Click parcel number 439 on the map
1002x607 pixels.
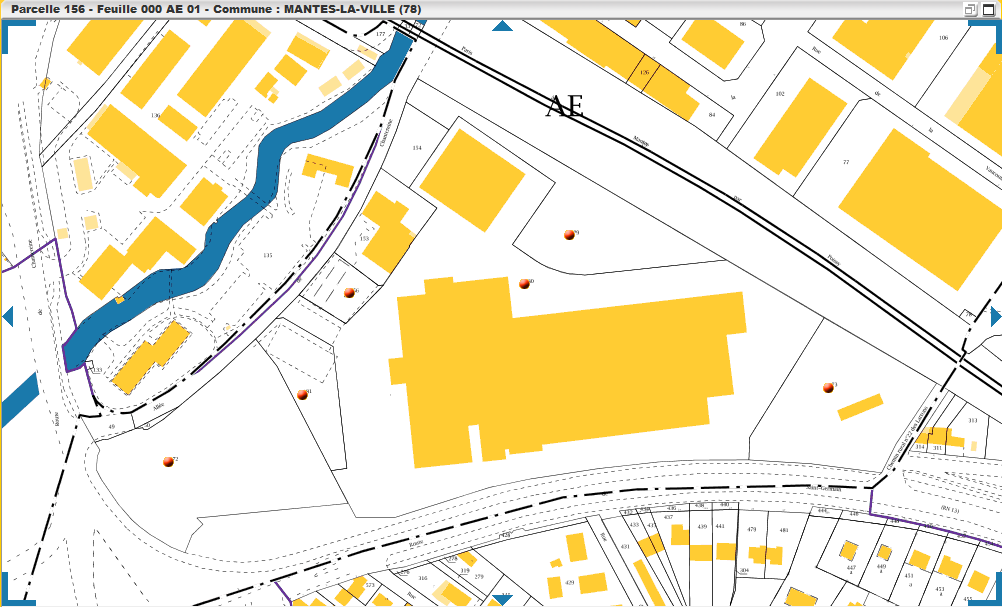click(x=702, y=526)
